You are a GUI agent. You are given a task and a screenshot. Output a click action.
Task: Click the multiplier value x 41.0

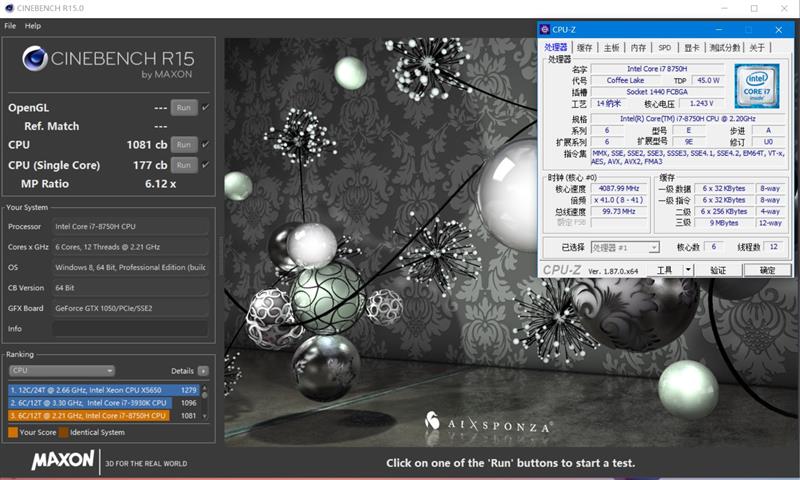[x=619, y=200]
